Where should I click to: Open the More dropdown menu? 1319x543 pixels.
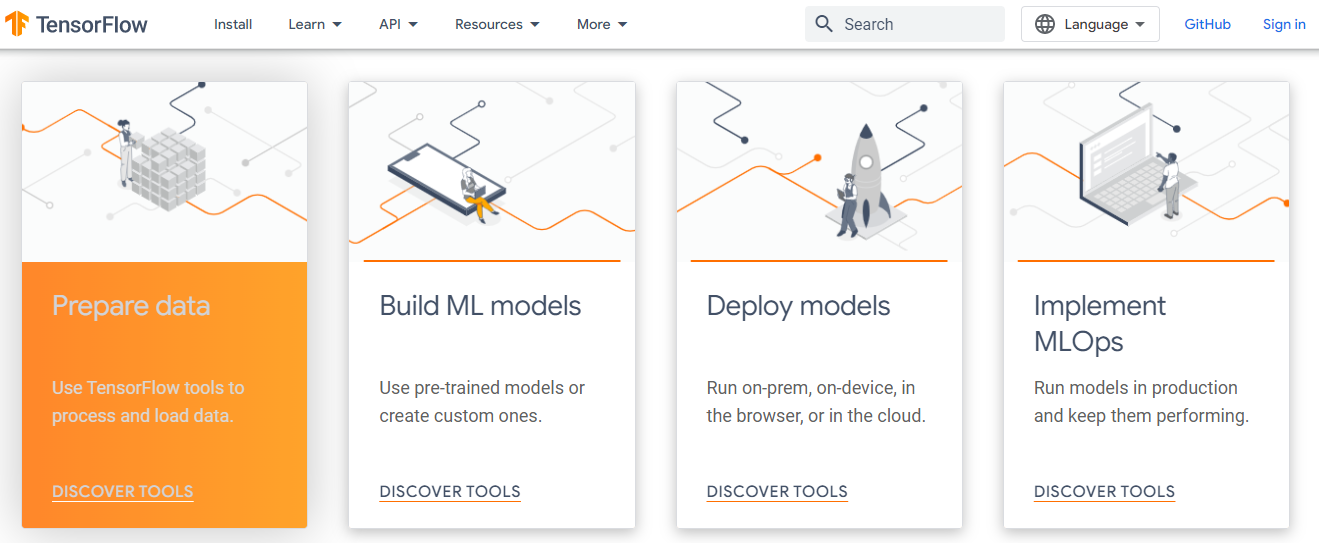click(x=602, y=24)
